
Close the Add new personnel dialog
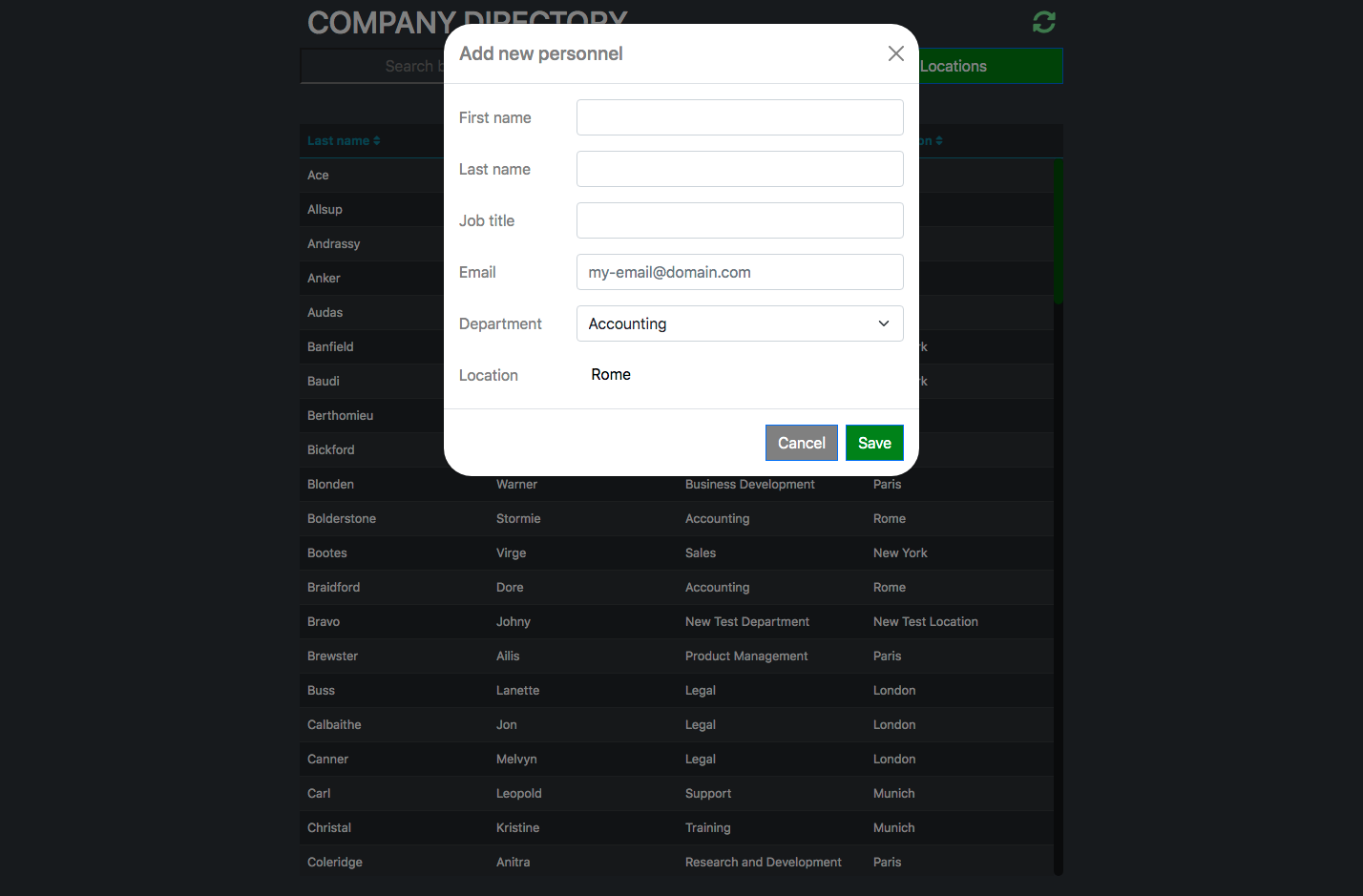[x=895, y=53]
